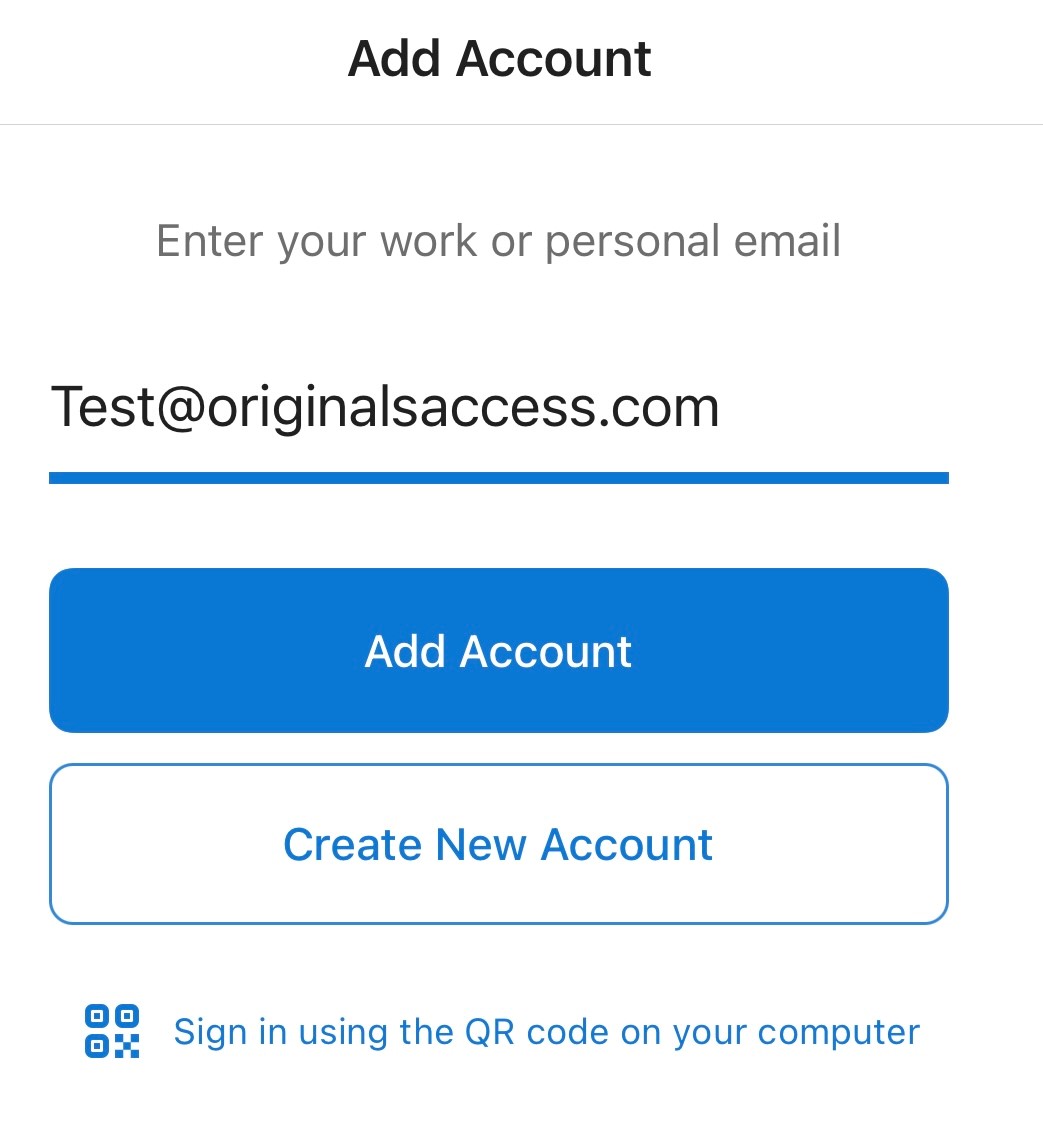
Task: Place cursor on 'Test' in the email field
Action: [x=102, y=408]
